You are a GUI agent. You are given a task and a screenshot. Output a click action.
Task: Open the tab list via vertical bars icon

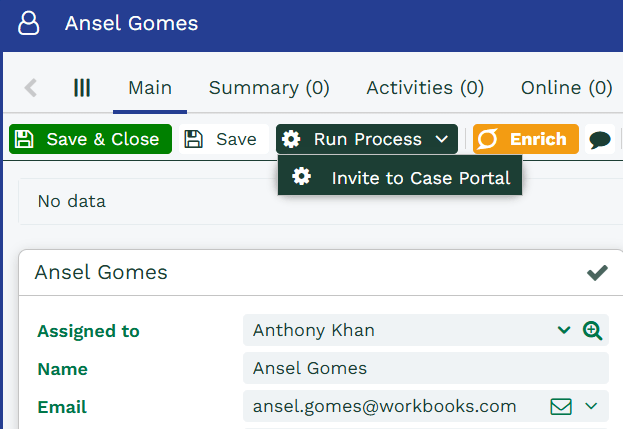pyautogui.click(x=82, y=88)
